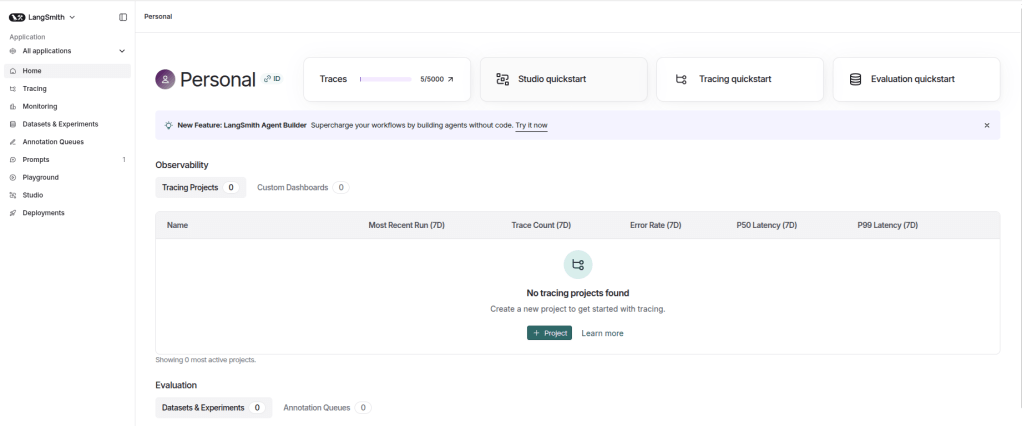This screenshot has width=1022, height=426.
Task: Launch the Playground from sidebar
Action: 40,177
